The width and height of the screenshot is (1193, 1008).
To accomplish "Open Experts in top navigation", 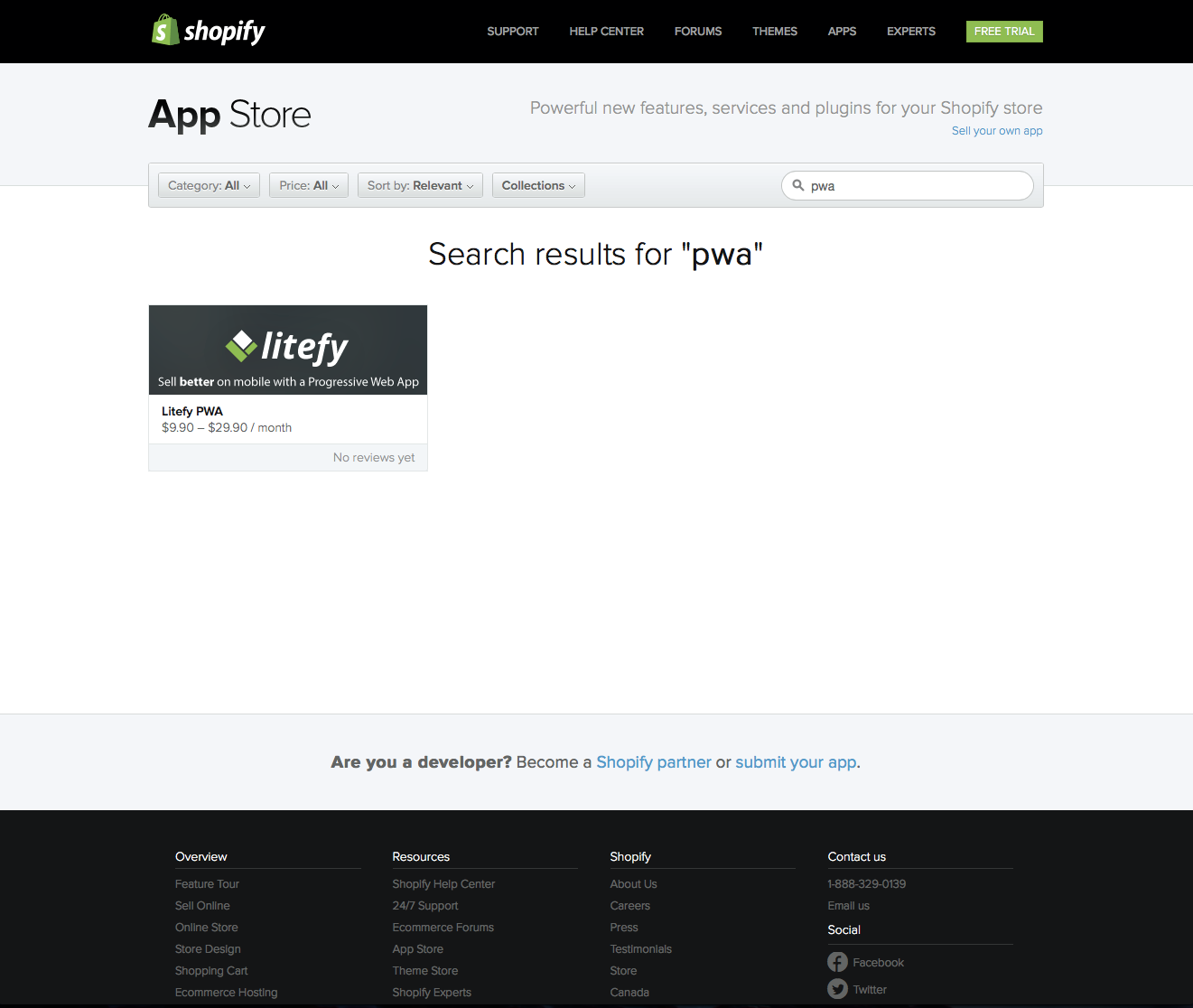I will click(911, 32).
